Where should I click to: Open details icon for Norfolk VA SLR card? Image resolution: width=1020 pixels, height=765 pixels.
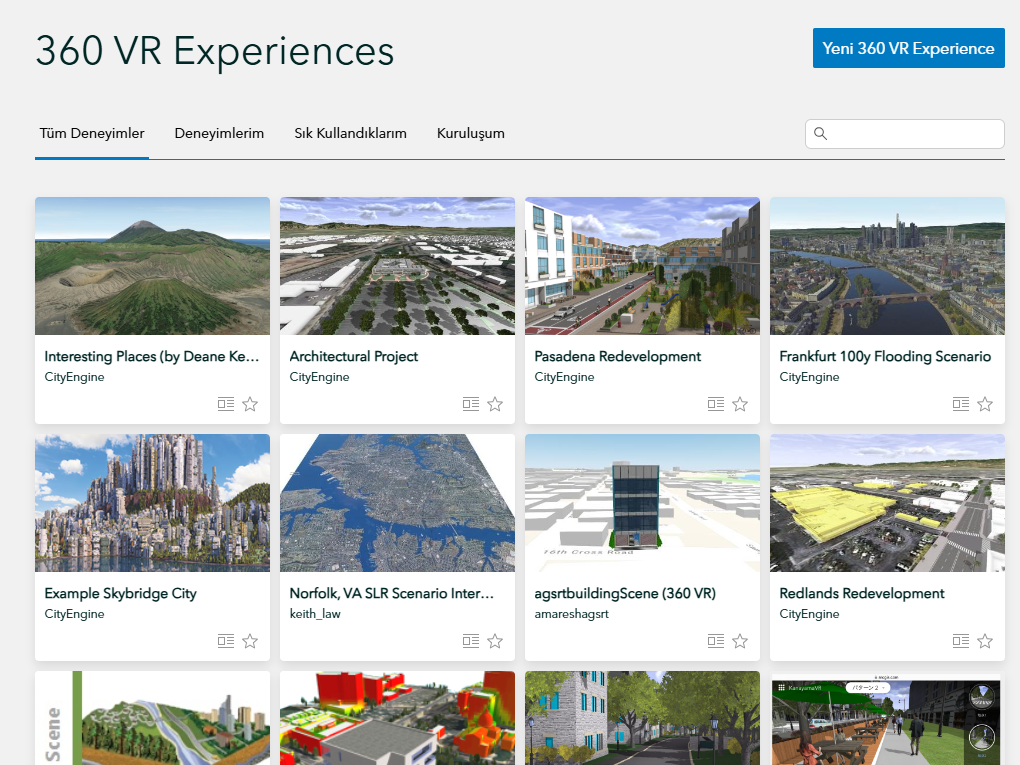(471, 641)
